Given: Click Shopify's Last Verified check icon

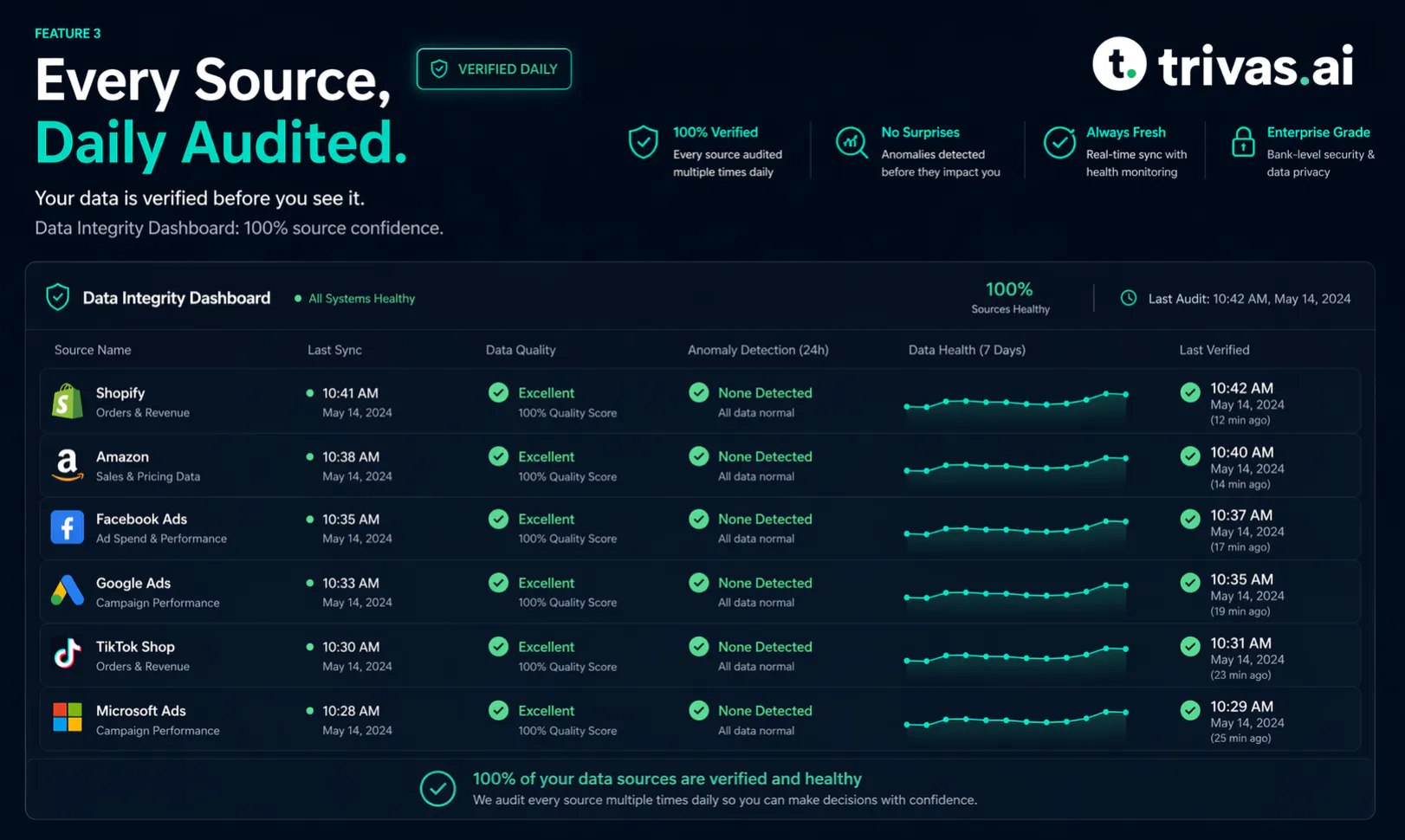Looking at the screenshot, I should point(1190,392).
